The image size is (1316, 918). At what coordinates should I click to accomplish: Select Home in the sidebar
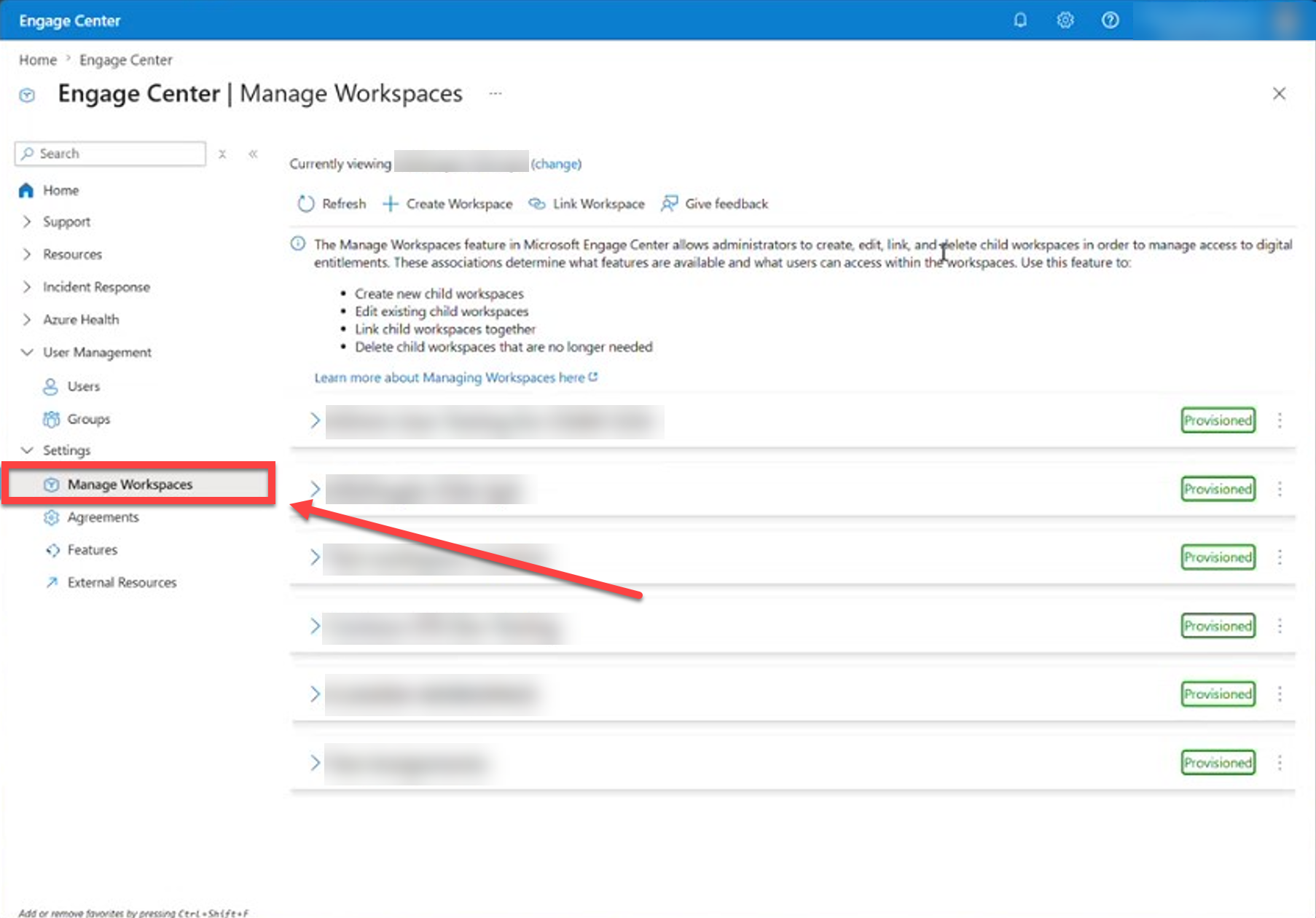coord(60,190)
